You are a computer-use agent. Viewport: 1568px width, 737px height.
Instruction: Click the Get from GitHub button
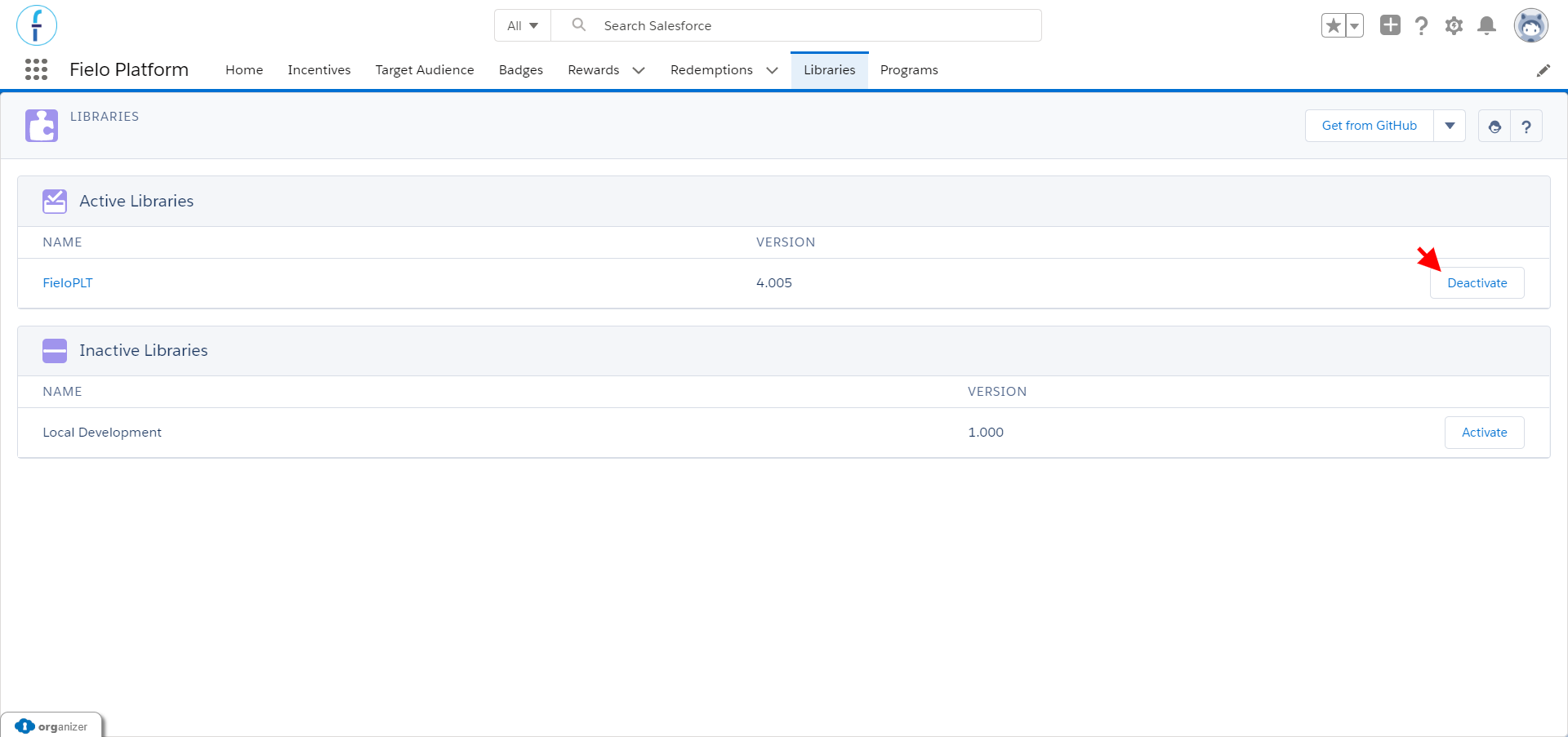click(x=1370, y=126)
